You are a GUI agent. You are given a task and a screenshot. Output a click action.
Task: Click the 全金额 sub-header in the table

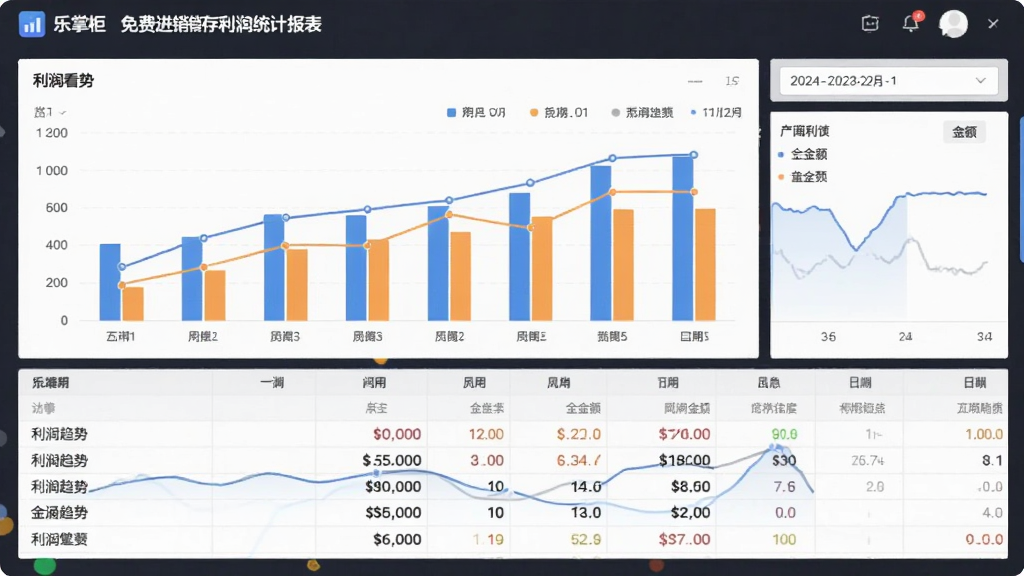click(583, 409)
